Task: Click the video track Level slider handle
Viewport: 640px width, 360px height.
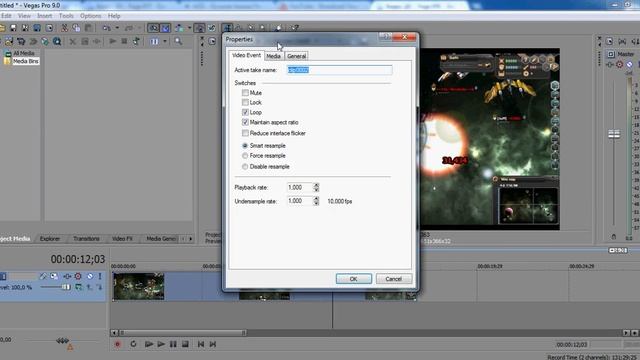Action: click(66, 287)
